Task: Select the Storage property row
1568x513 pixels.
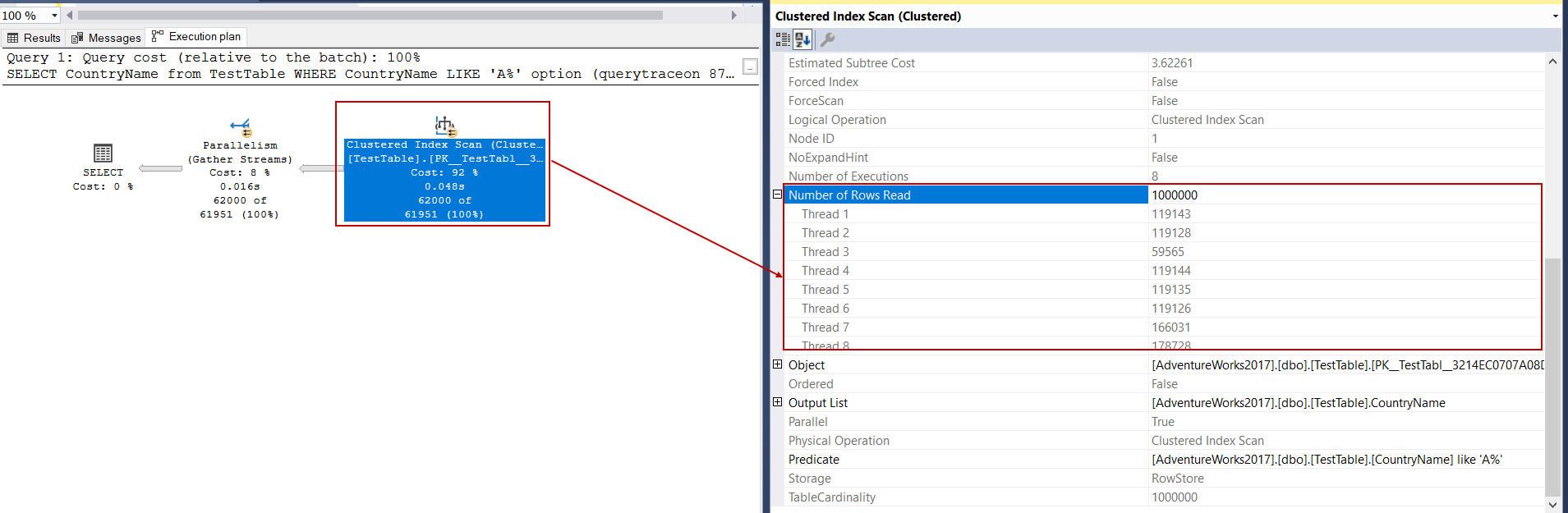Action: pos(1164,479)
